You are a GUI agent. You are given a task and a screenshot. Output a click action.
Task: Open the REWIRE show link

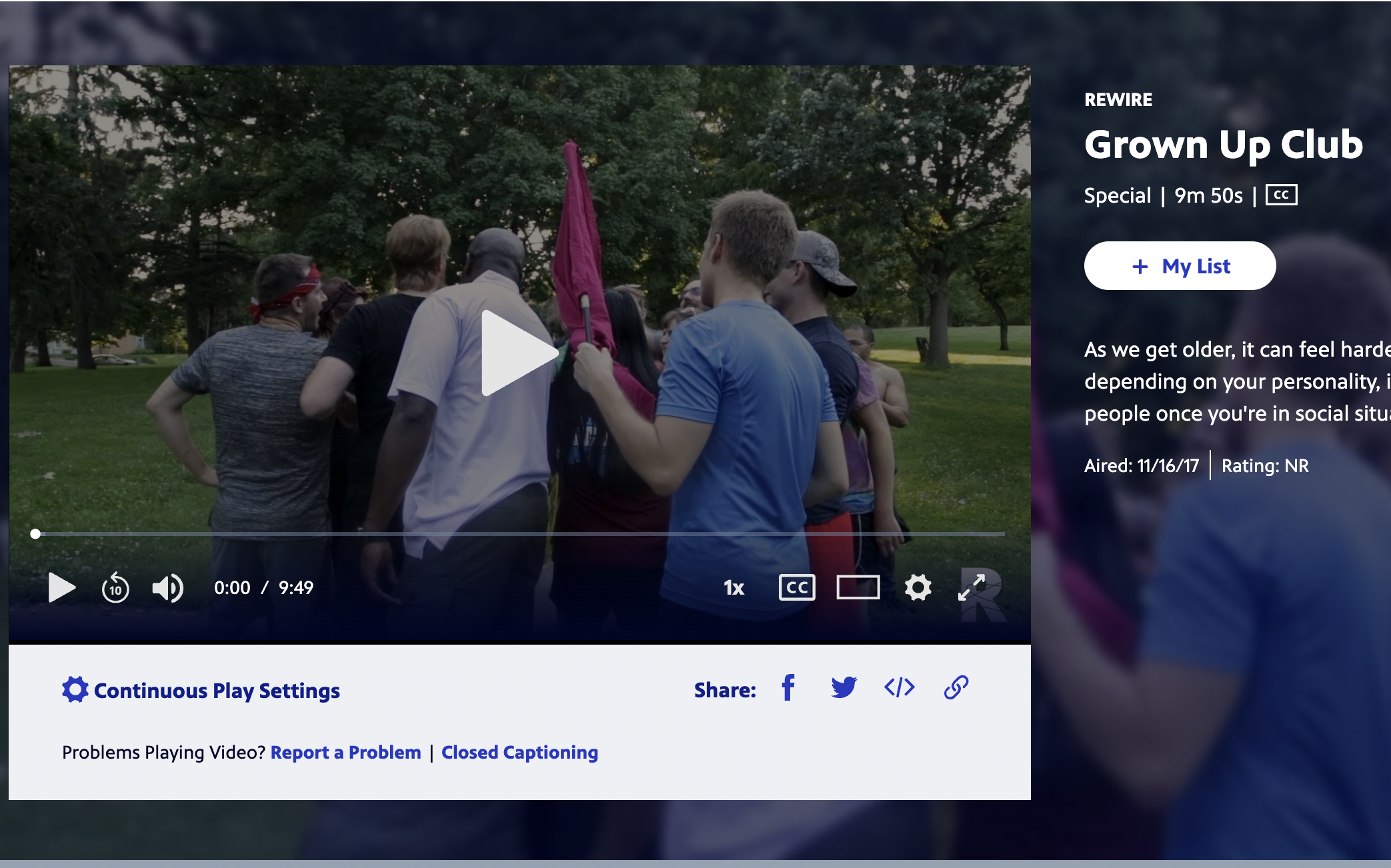1118,100
